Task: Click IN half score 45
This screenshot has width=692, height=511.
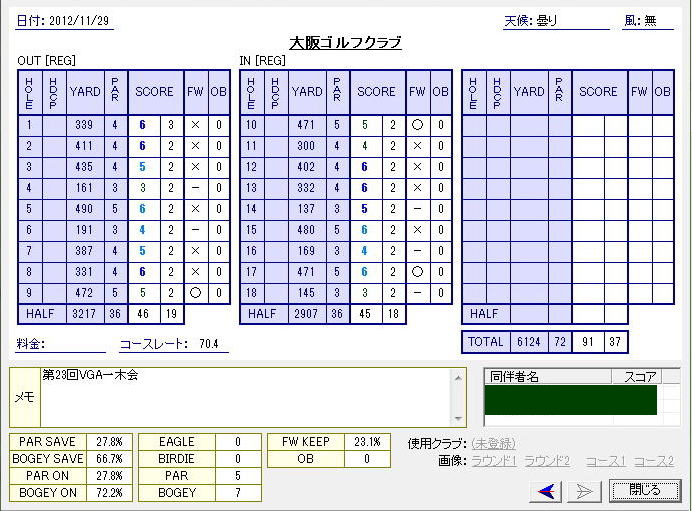Action: click(365, 314)
